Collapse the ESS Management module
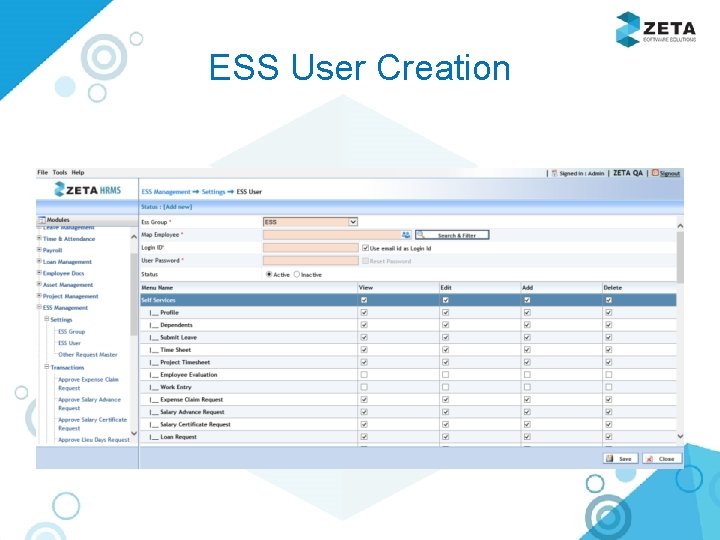Image resolution: width=720 pixels, height=540 pixels. [x=39, y=307]
